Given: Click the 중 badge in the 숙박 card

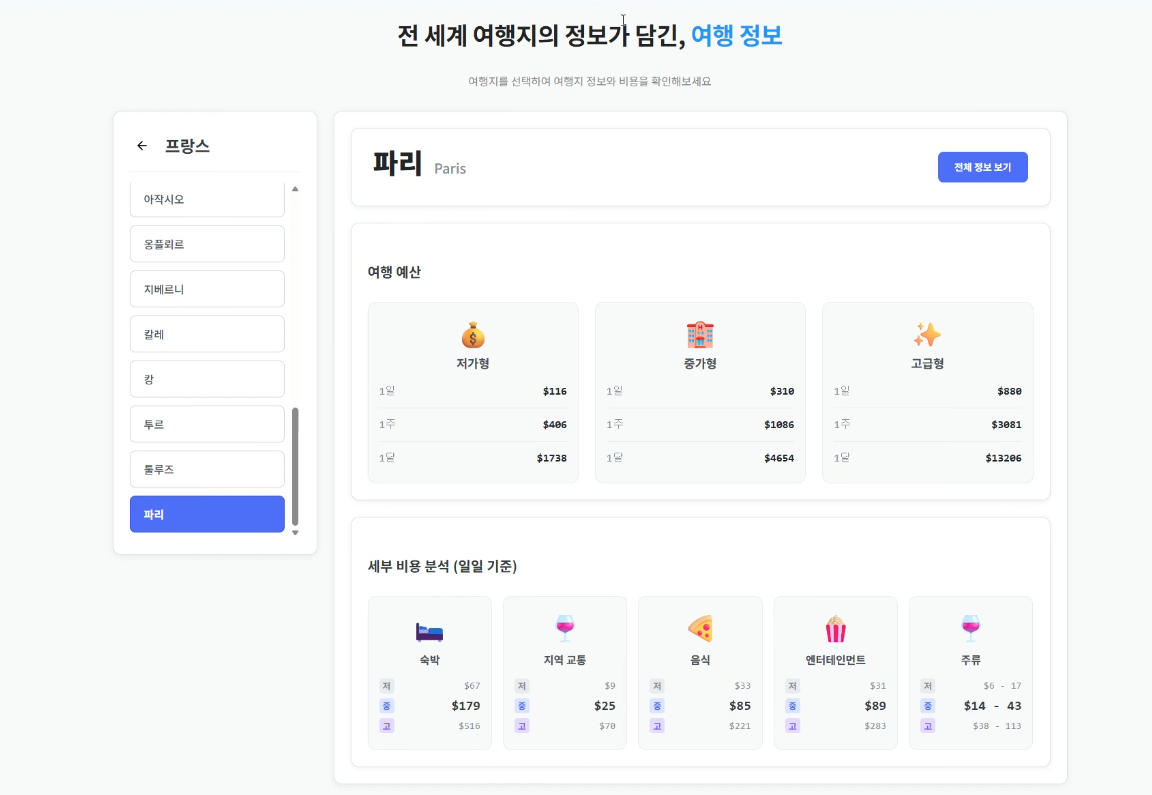Looking at the screenshot, I should [386, 706].
